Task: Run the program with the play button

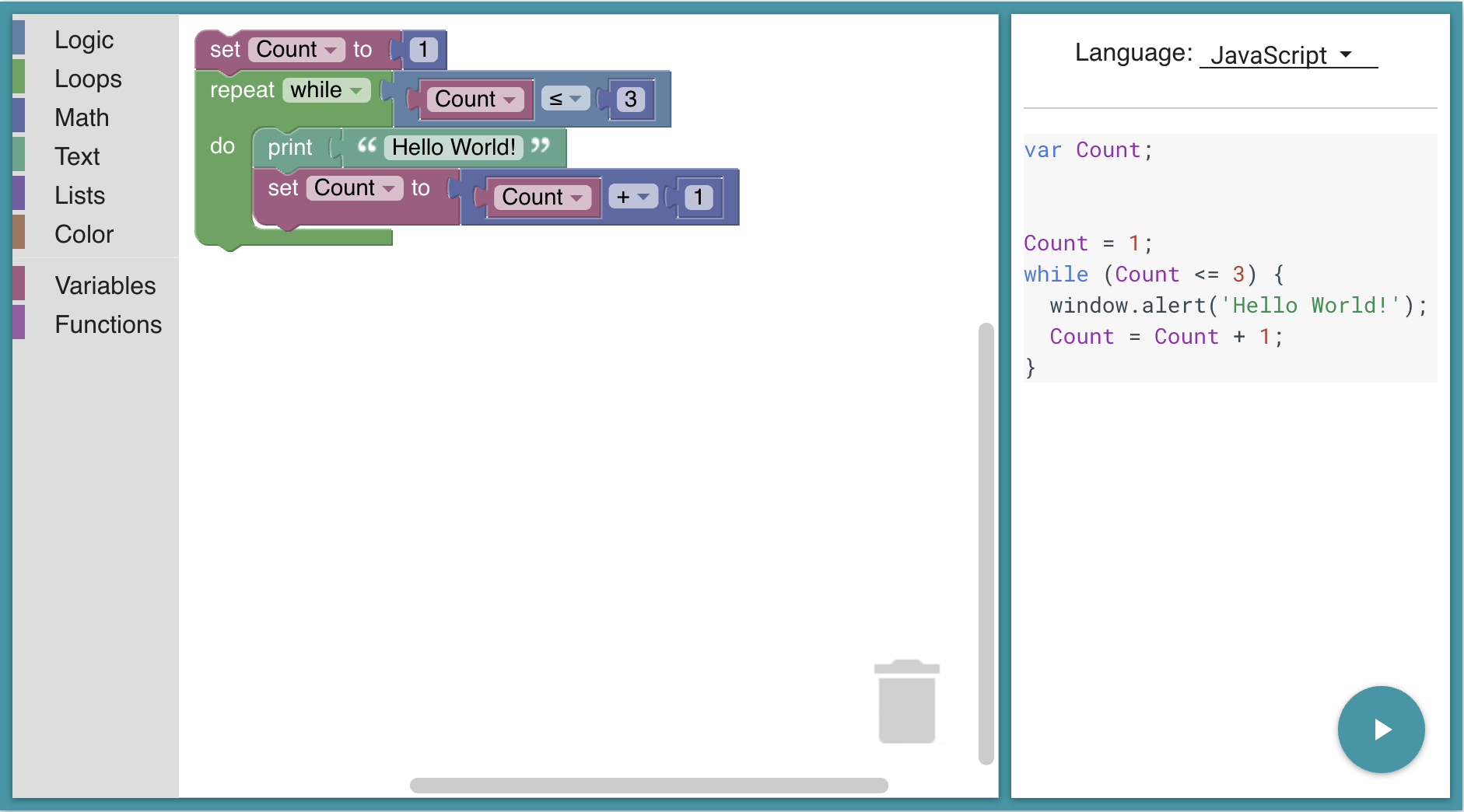Action: tap(1381, 729)
